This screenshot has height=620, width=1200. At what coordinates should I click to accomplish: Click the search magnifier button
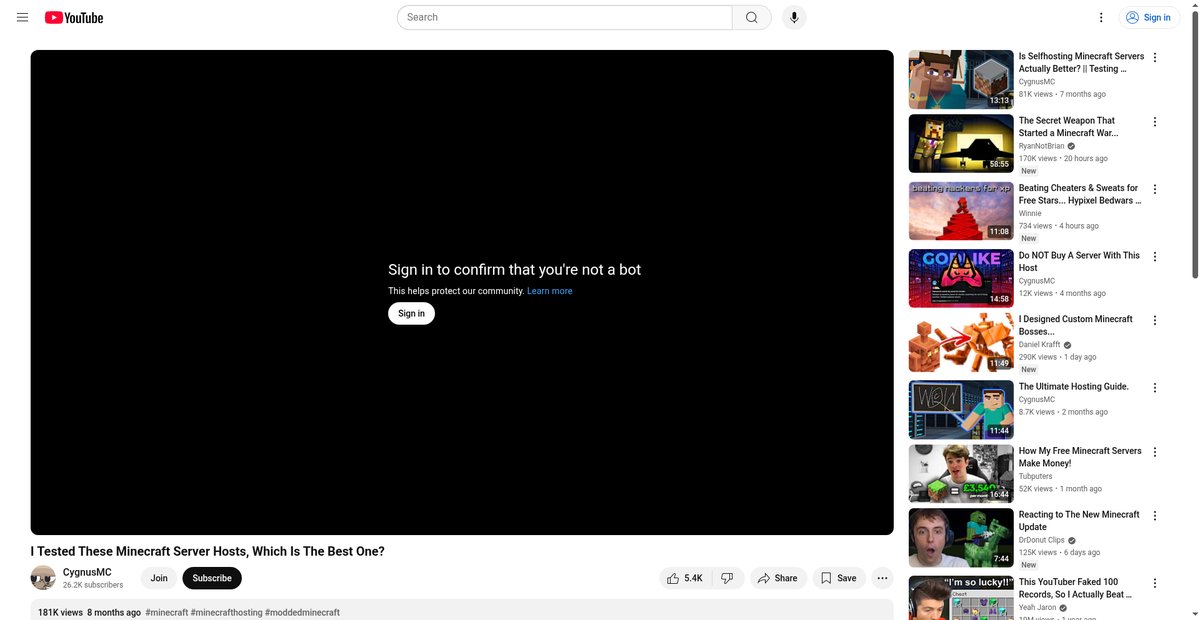point(752,17)
